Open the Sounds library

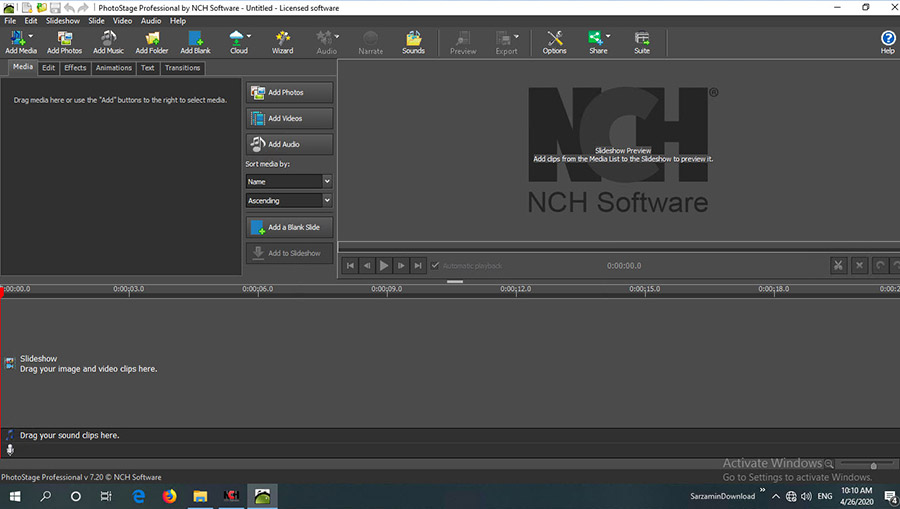(x=413, y=42)
